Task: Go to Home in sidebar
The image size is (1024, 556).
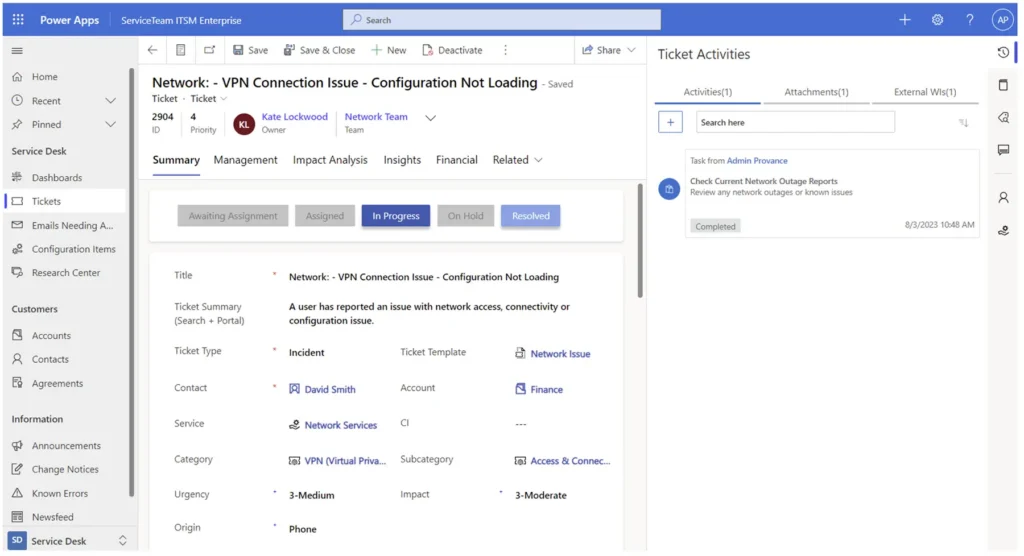Action: click(x=44, y=76)
